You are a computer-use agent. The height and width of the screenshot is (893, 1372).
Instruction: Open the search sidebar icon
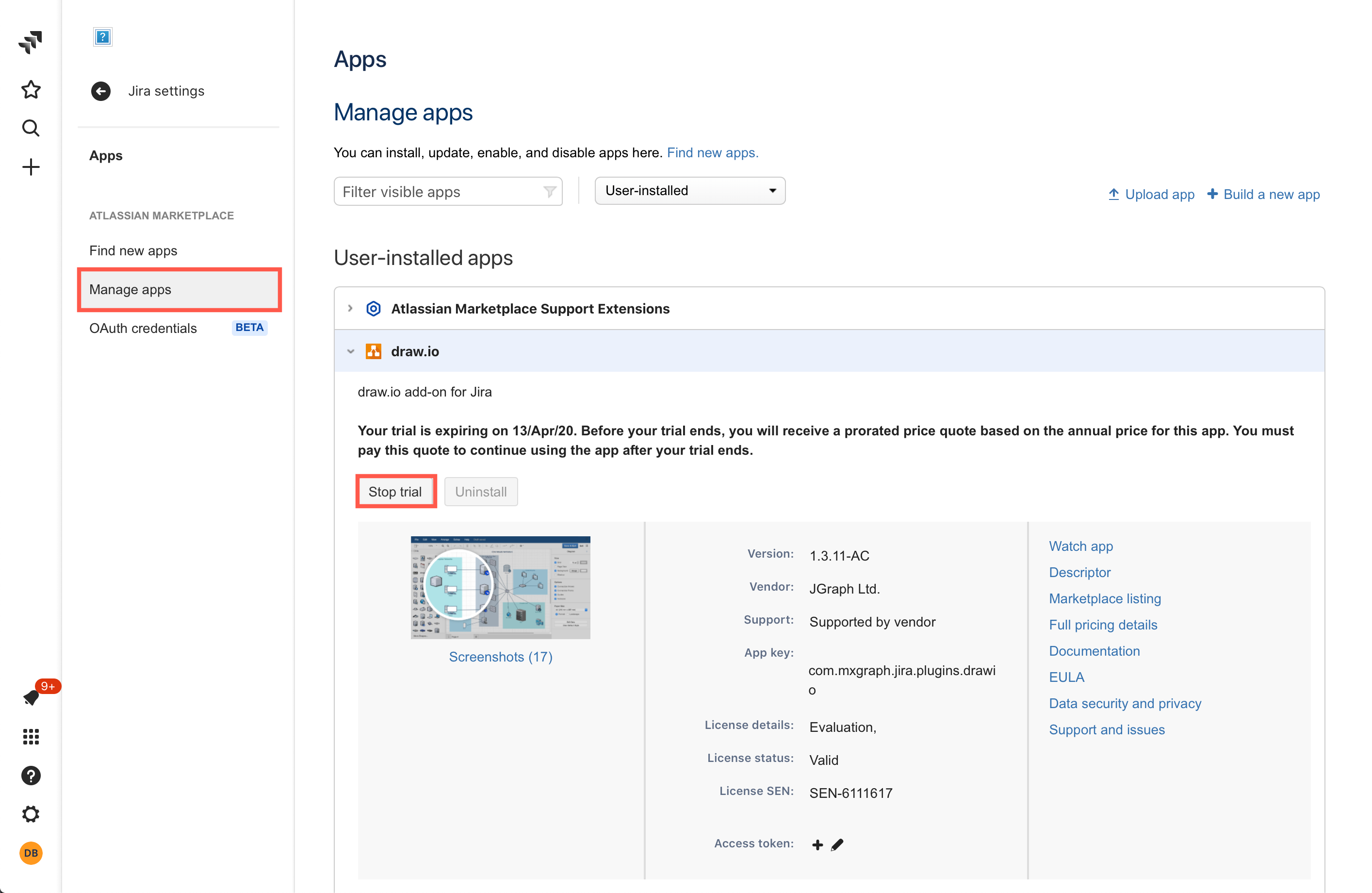coord(31,128)
